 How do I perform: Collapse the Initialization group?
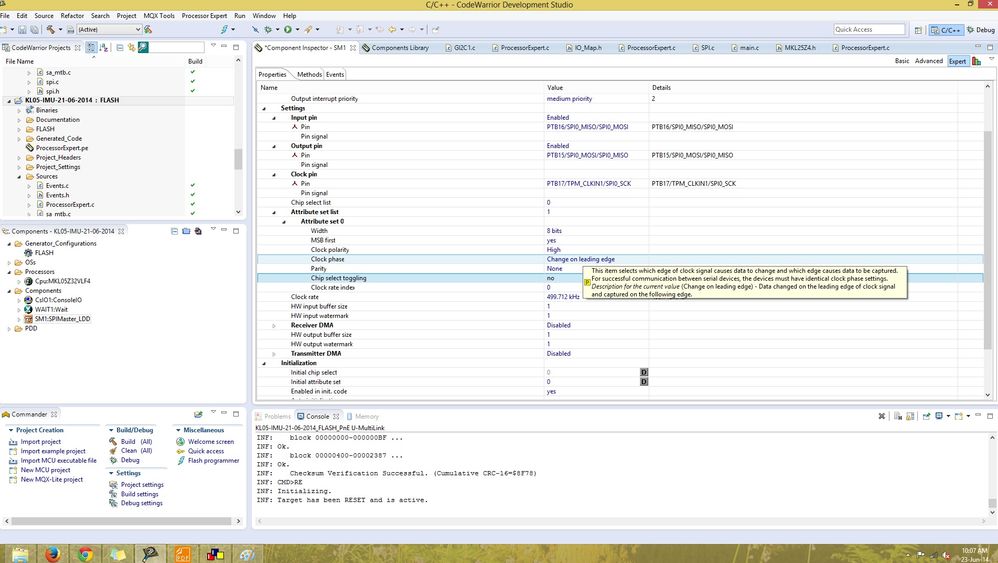click(x=264, y=363)
